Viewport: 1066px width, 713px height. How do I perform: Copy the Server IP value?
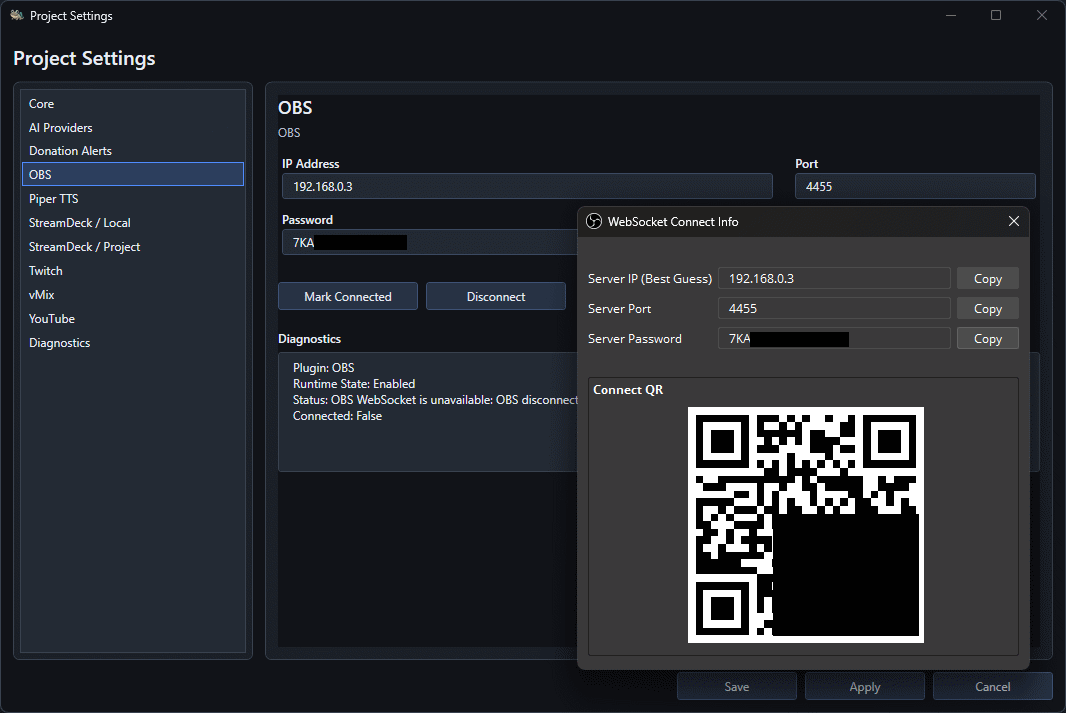[988, 279]
